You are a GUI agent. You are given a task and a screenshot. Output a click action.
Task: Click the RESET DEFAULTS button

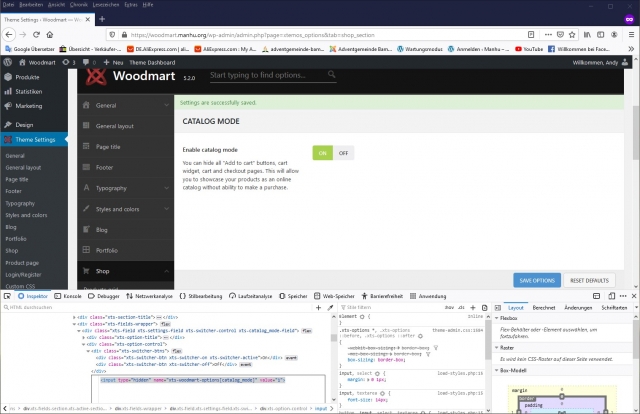tap(589, 280)
